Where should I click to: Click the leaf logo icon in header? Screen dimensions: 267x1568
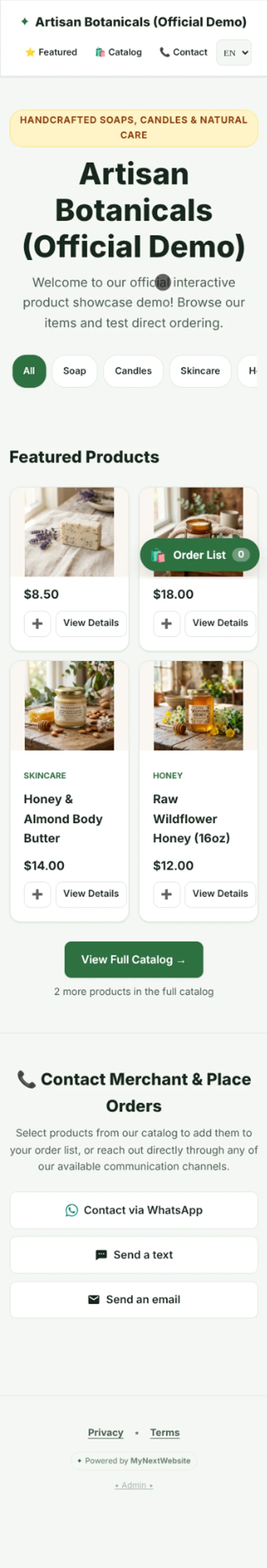(24, 22)
